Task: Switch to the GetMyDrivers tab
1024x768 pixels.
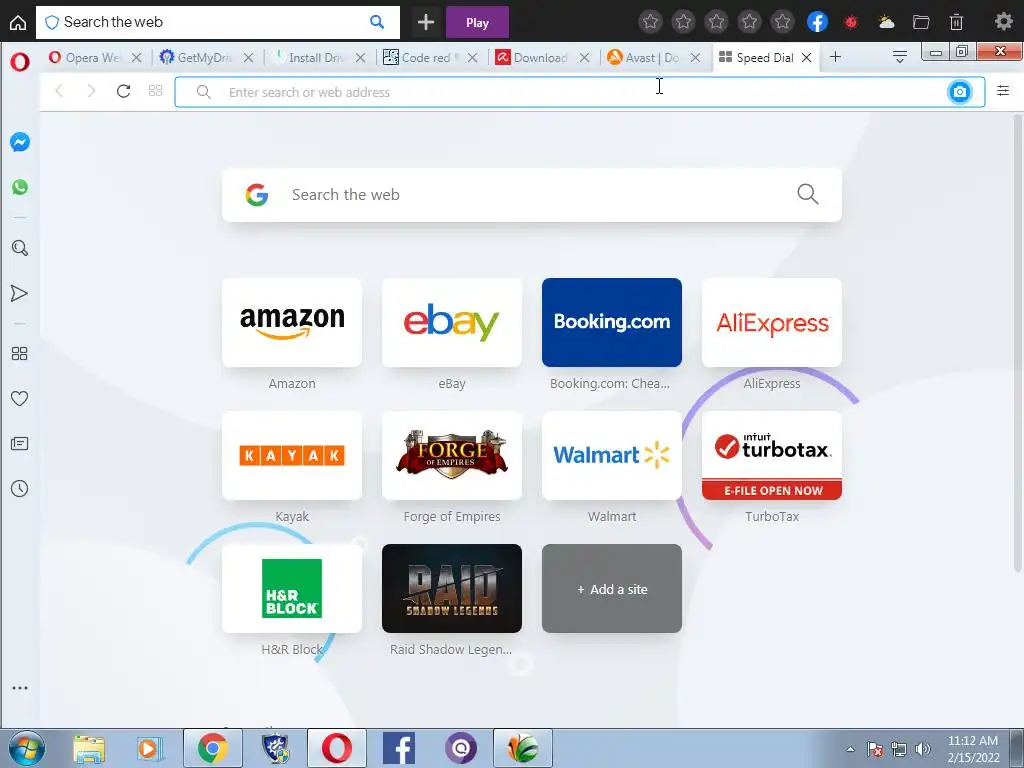Action: pos(197,57)
